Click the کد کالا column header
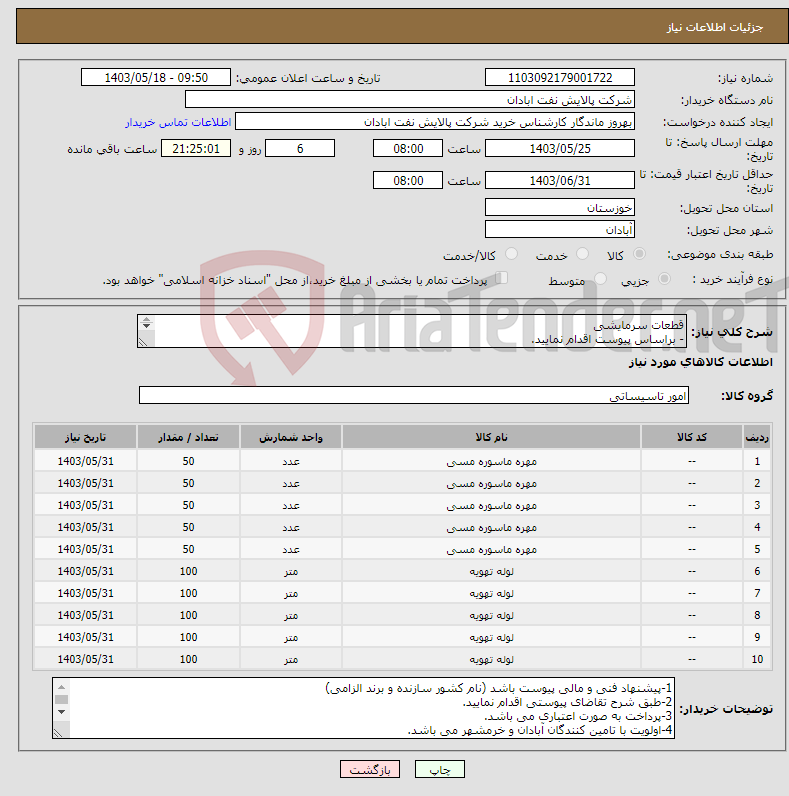Image resolution: width=789 pixels, height=796 pixels. (692, 437)
